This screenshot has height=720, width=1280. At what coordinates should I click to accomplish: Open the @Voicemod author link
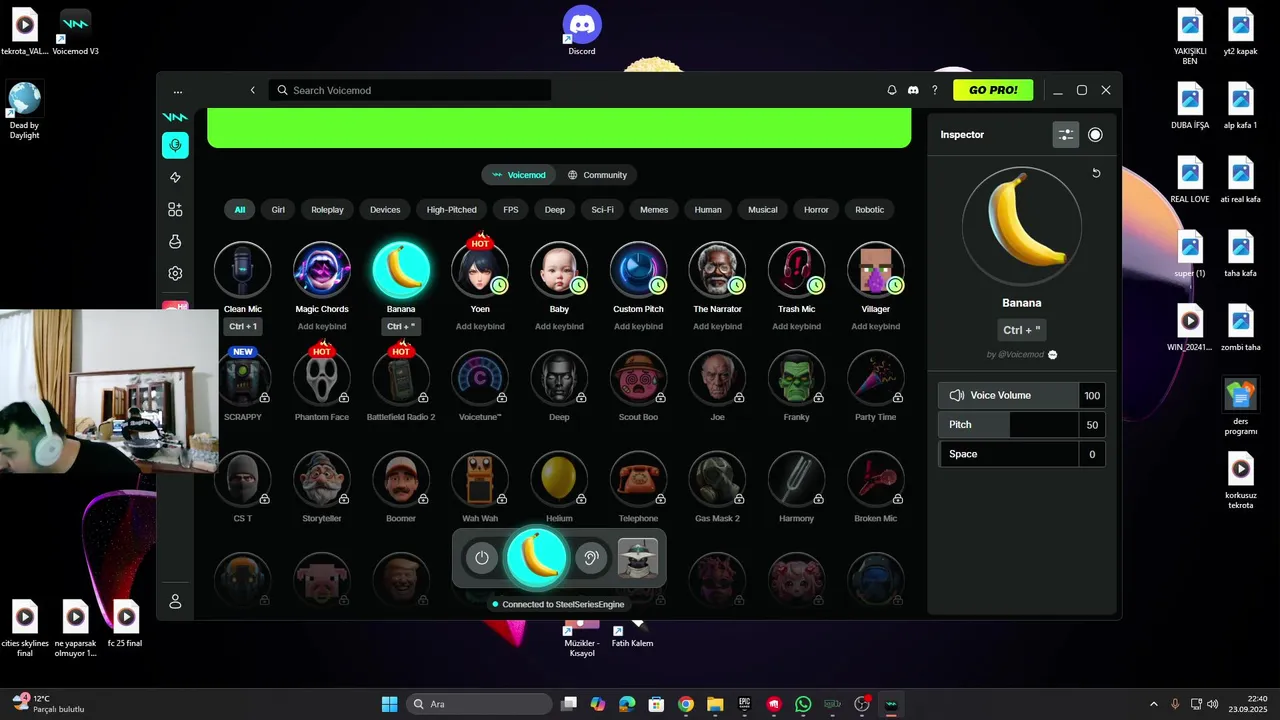coord(1022,355)
